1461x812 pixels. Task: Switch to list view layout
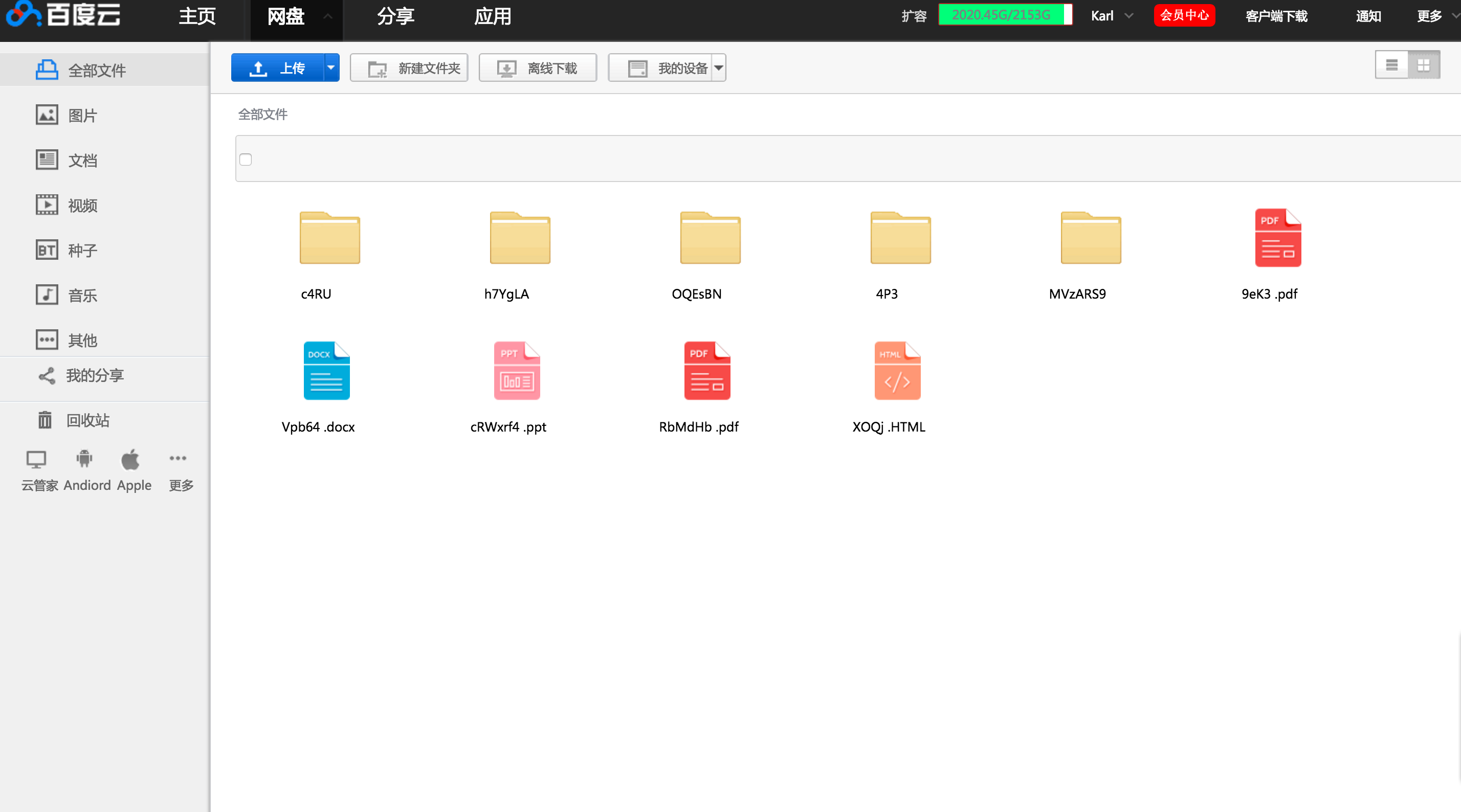[x=1391, y=65]
